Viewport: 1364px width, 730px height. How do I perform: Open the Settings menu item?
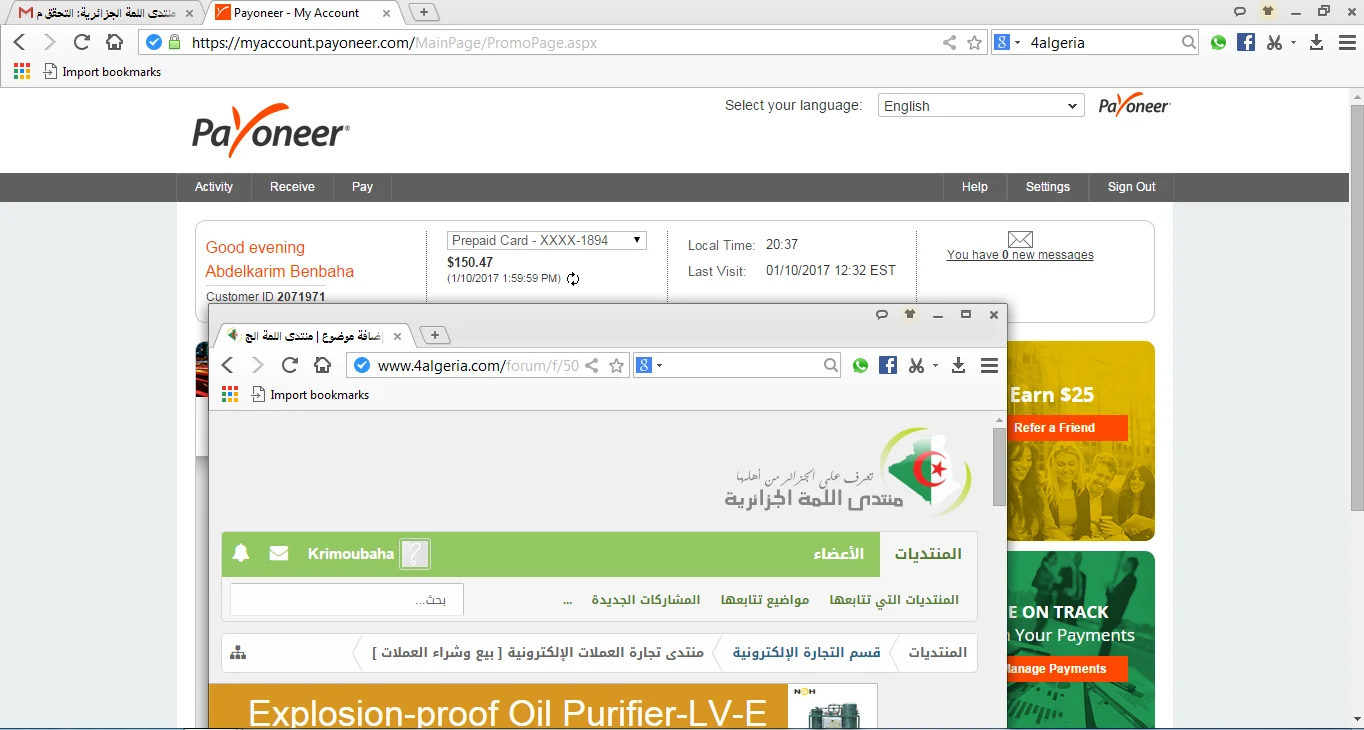coord(1047,187)
